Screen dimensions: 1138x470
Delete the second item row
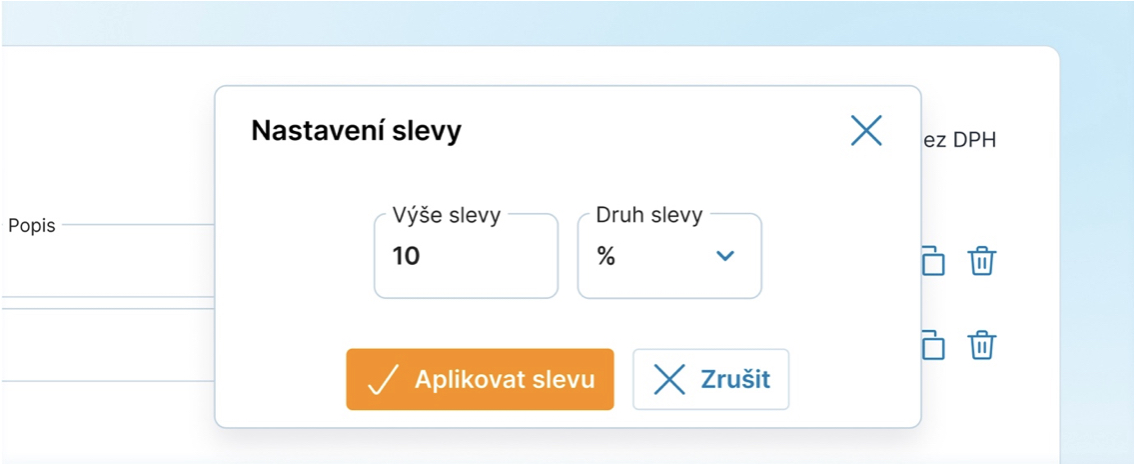(x=982, y=345)
